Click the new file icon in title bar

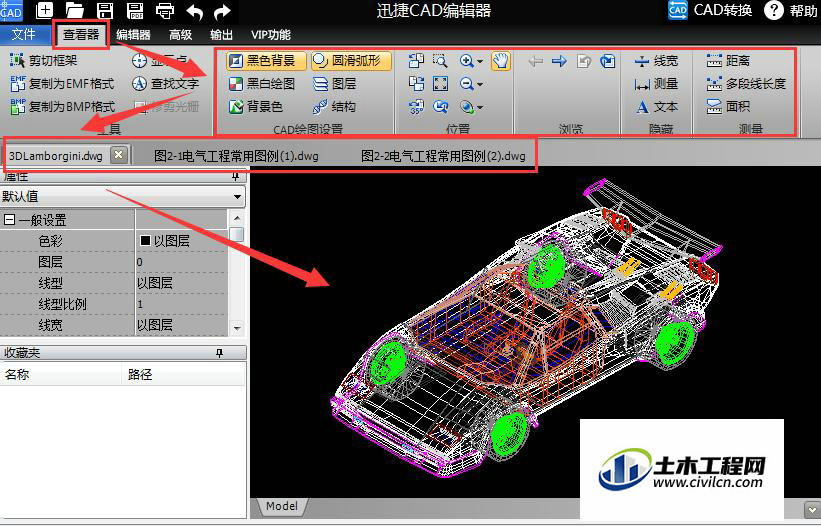(x=45, y=10)
